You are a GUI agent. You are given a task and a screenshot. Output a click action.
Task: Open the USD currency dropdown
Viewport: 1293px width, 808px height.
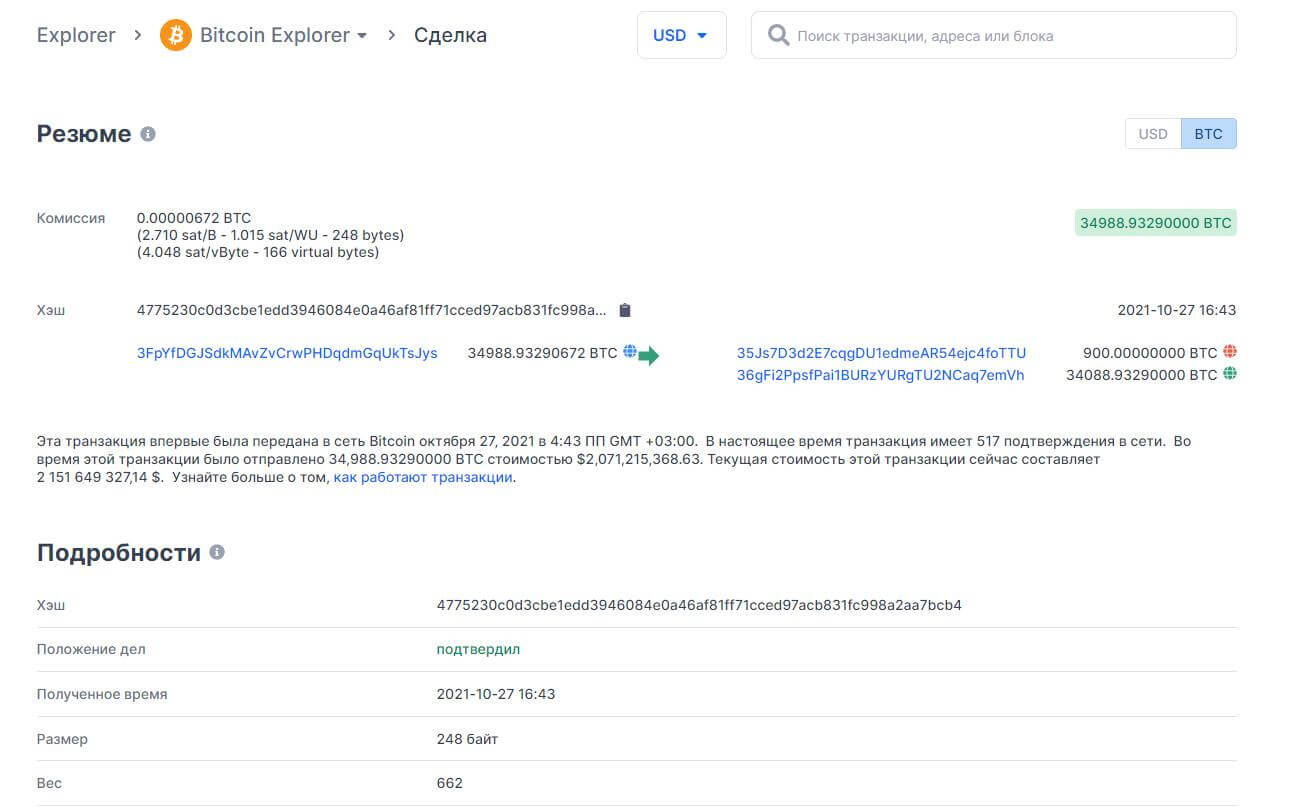click(681, 35)
